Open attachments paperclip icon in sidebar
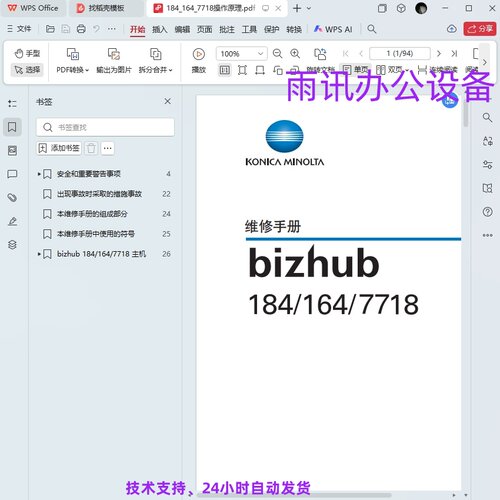The height and width of the screenshot is (500, 500). pyautogui.click(x=12, y=198)
